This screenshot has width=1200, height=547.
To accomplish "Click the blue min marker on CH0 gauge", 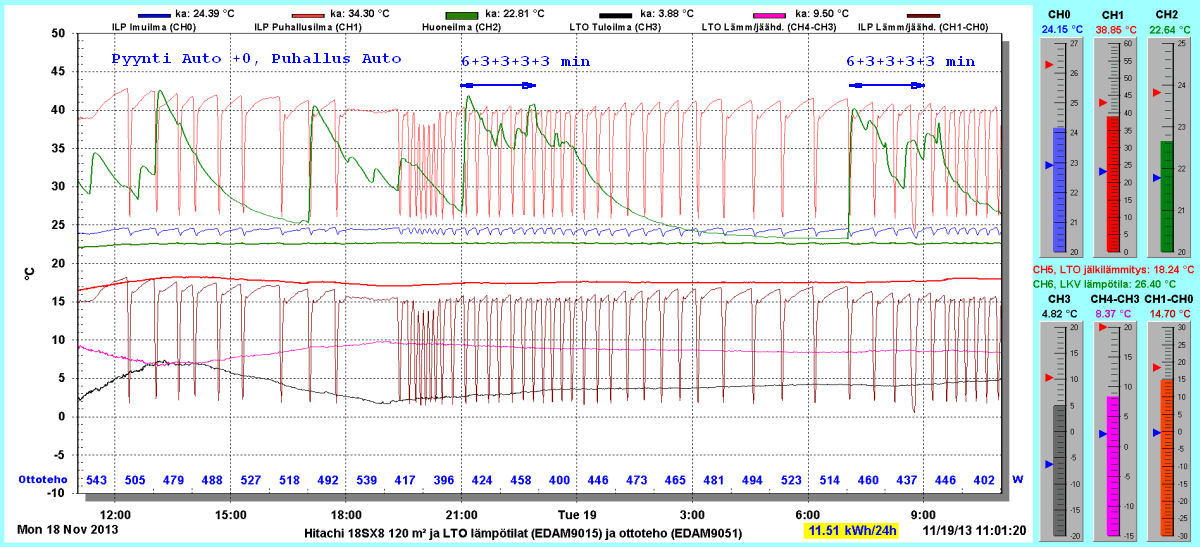I will 1048,164.
